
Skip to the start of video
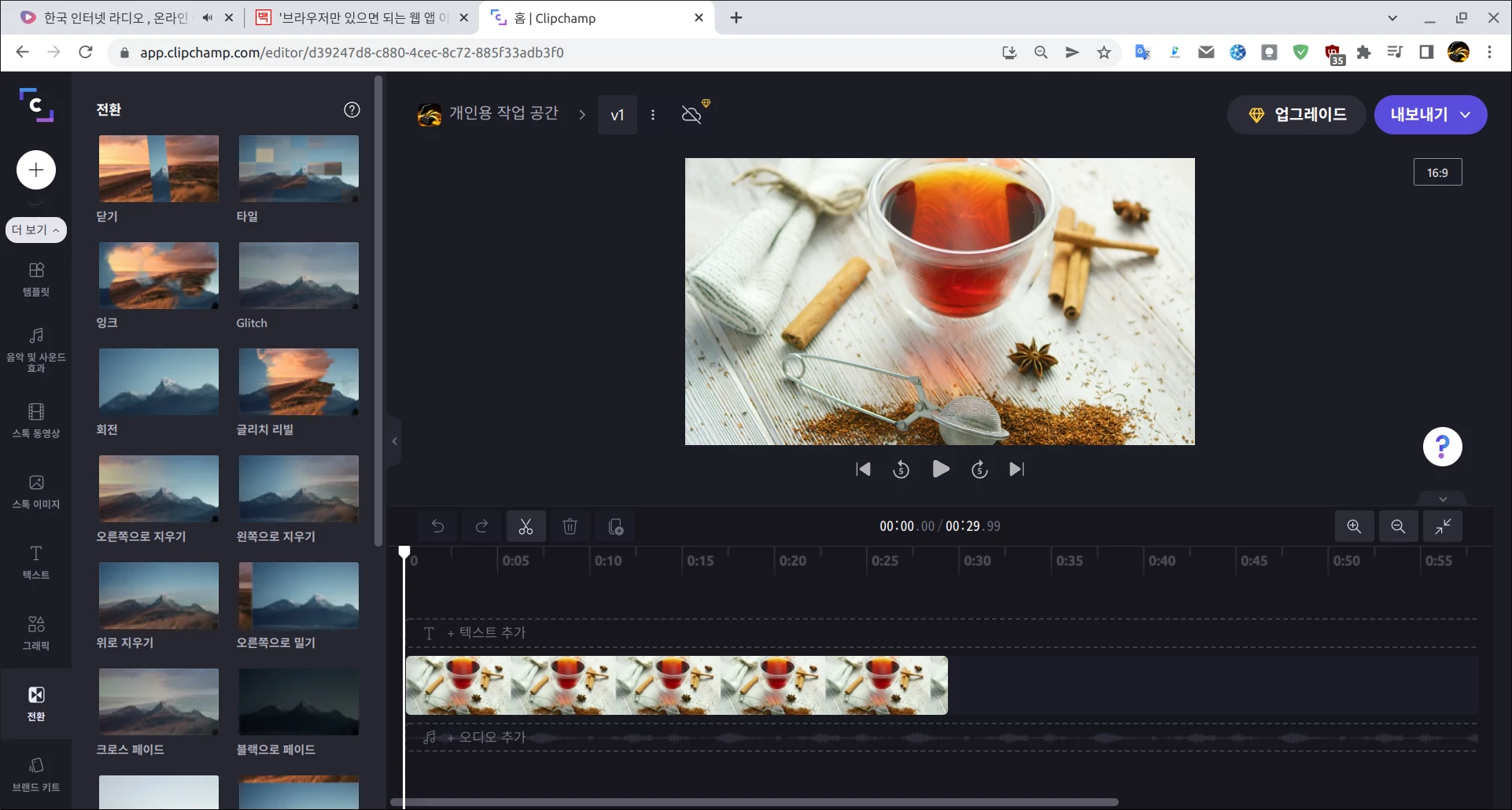coord(863,469)
